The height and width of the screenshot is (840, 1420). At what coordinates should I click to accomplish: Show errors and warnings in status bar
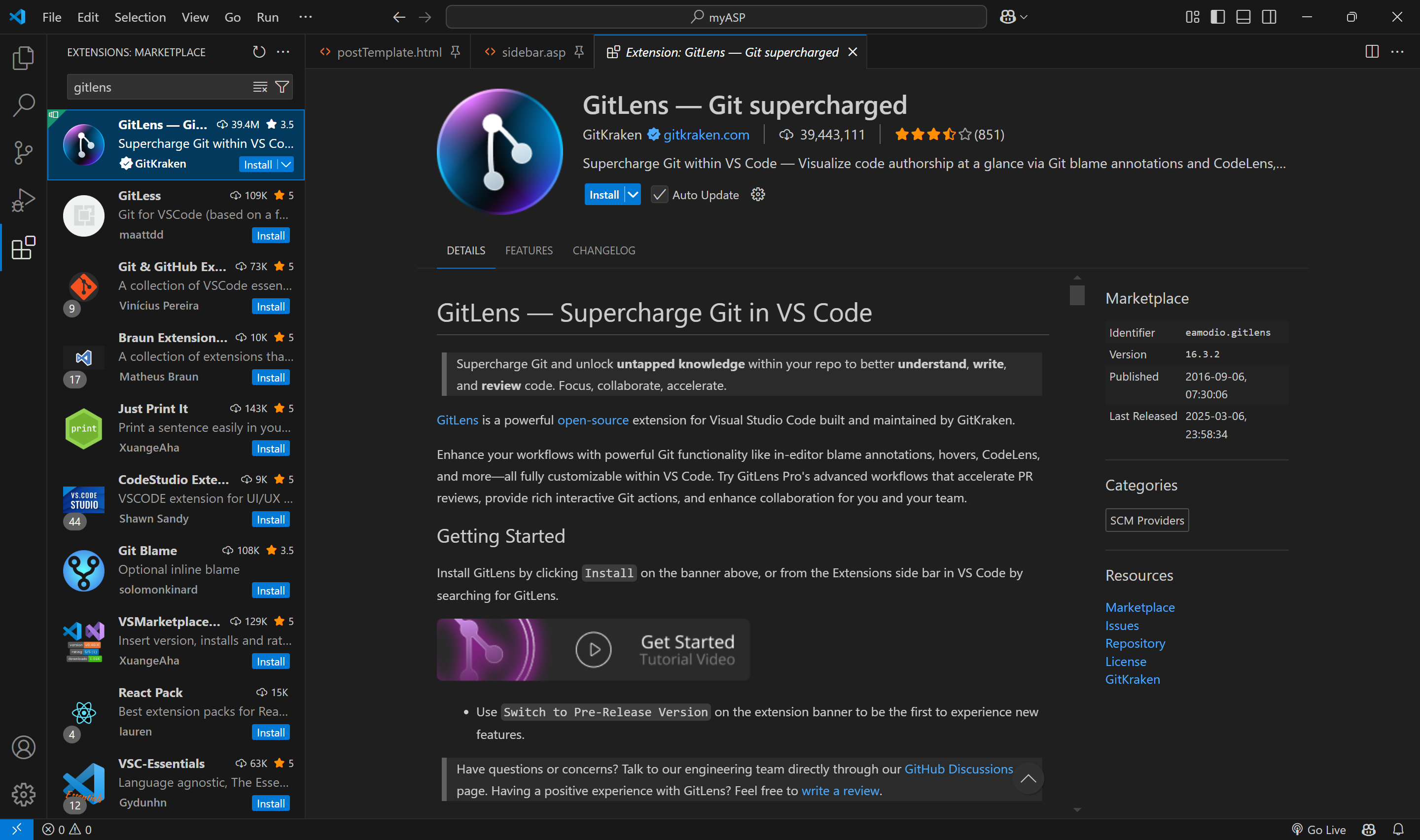[67, 829]
